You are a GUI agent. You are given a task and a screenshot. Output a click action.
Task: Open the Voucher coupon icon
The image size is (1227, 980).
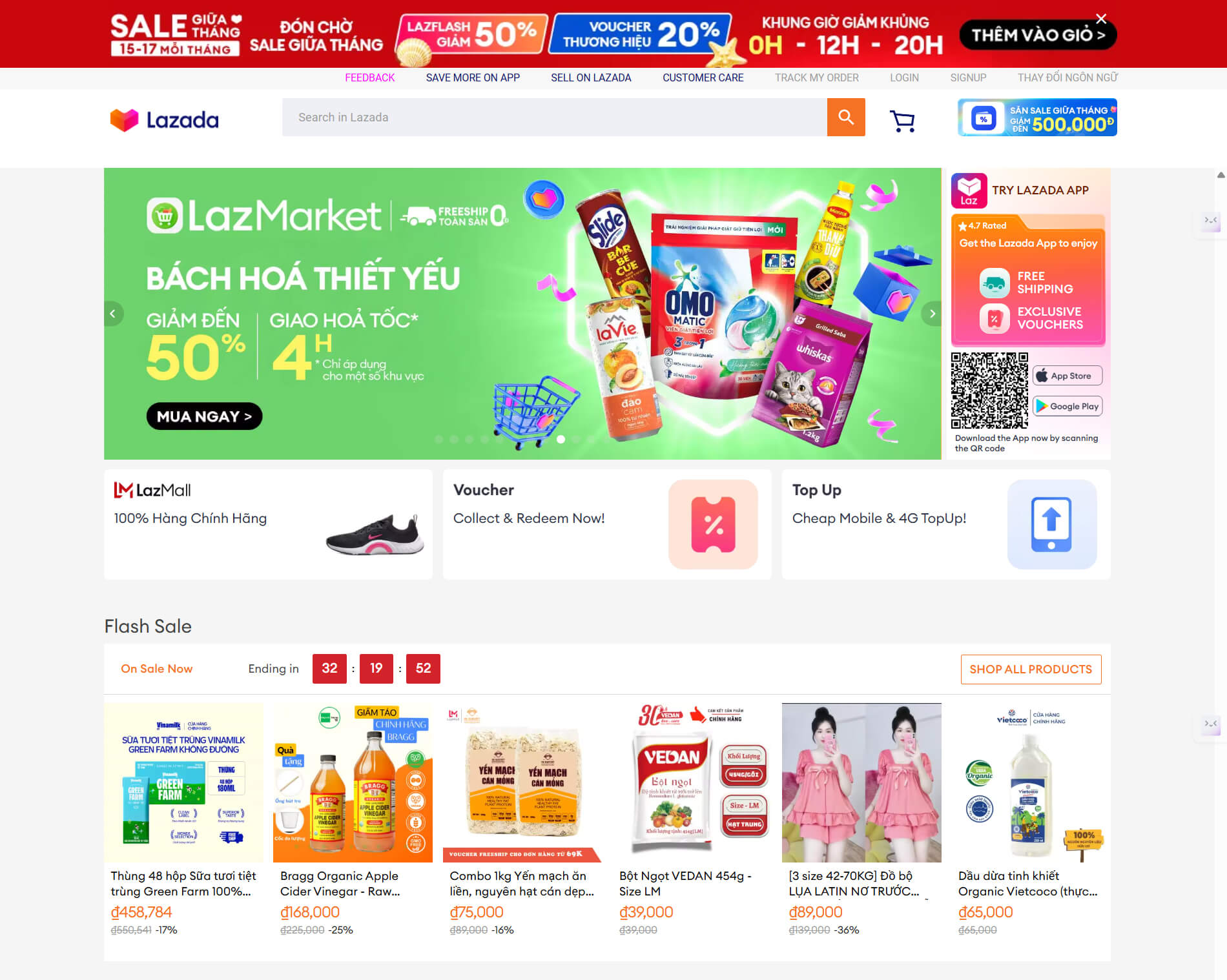pos(713,524)
